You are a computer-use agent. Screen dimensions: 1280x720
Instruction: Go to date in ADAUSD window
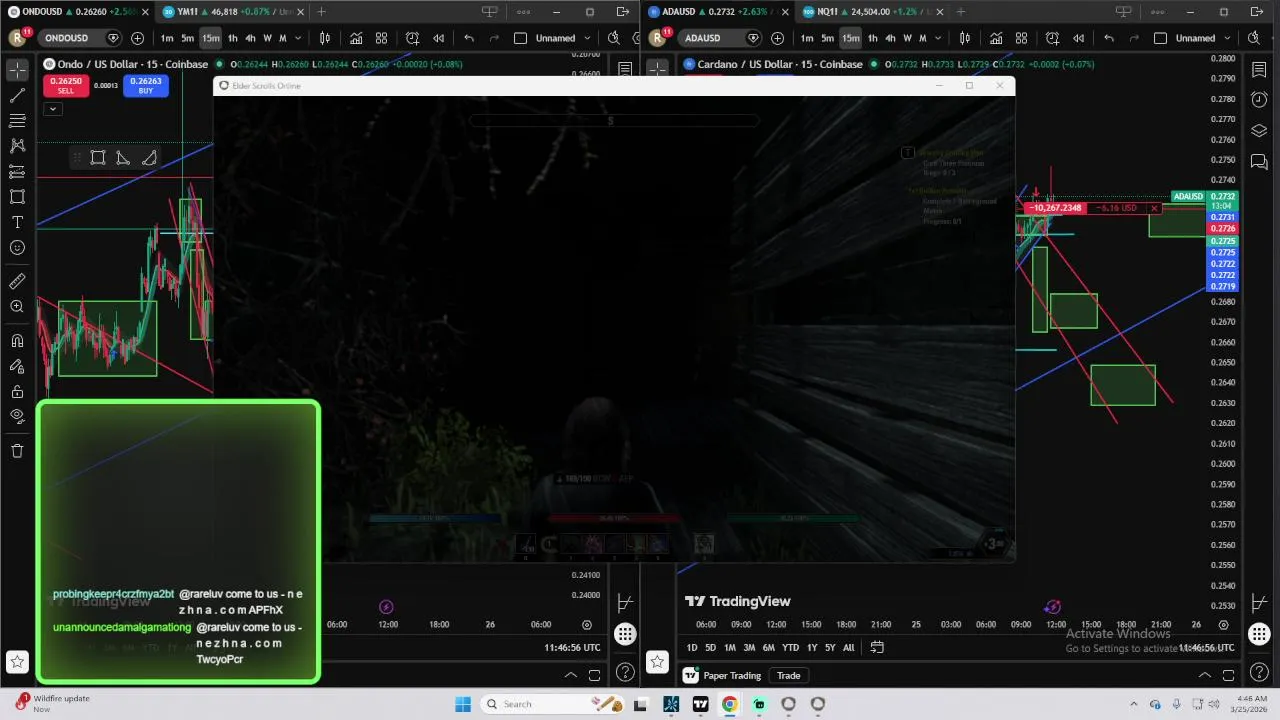click(877, 648)
